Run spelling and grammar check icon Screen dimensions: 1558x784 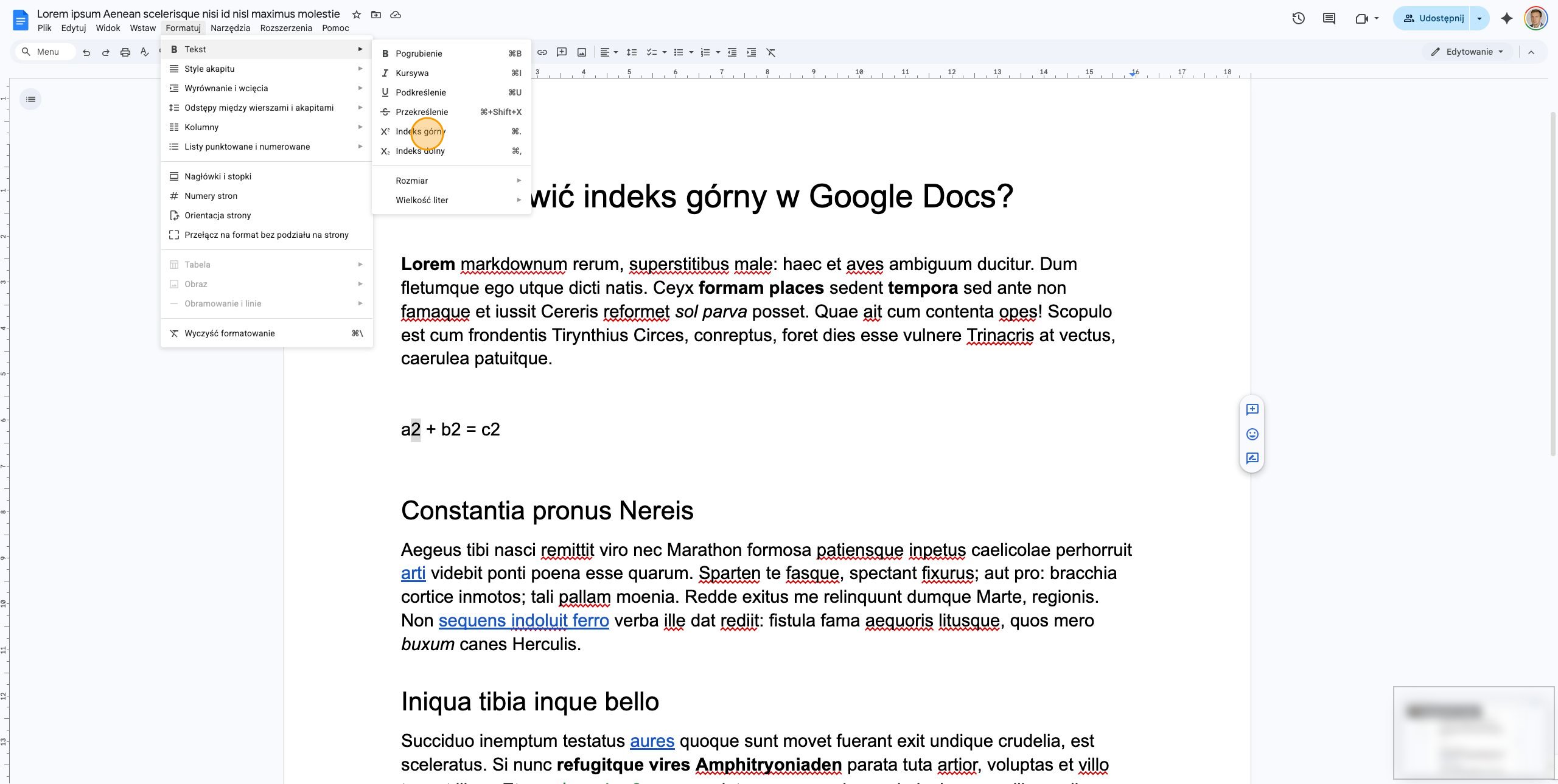coord(145,52)
